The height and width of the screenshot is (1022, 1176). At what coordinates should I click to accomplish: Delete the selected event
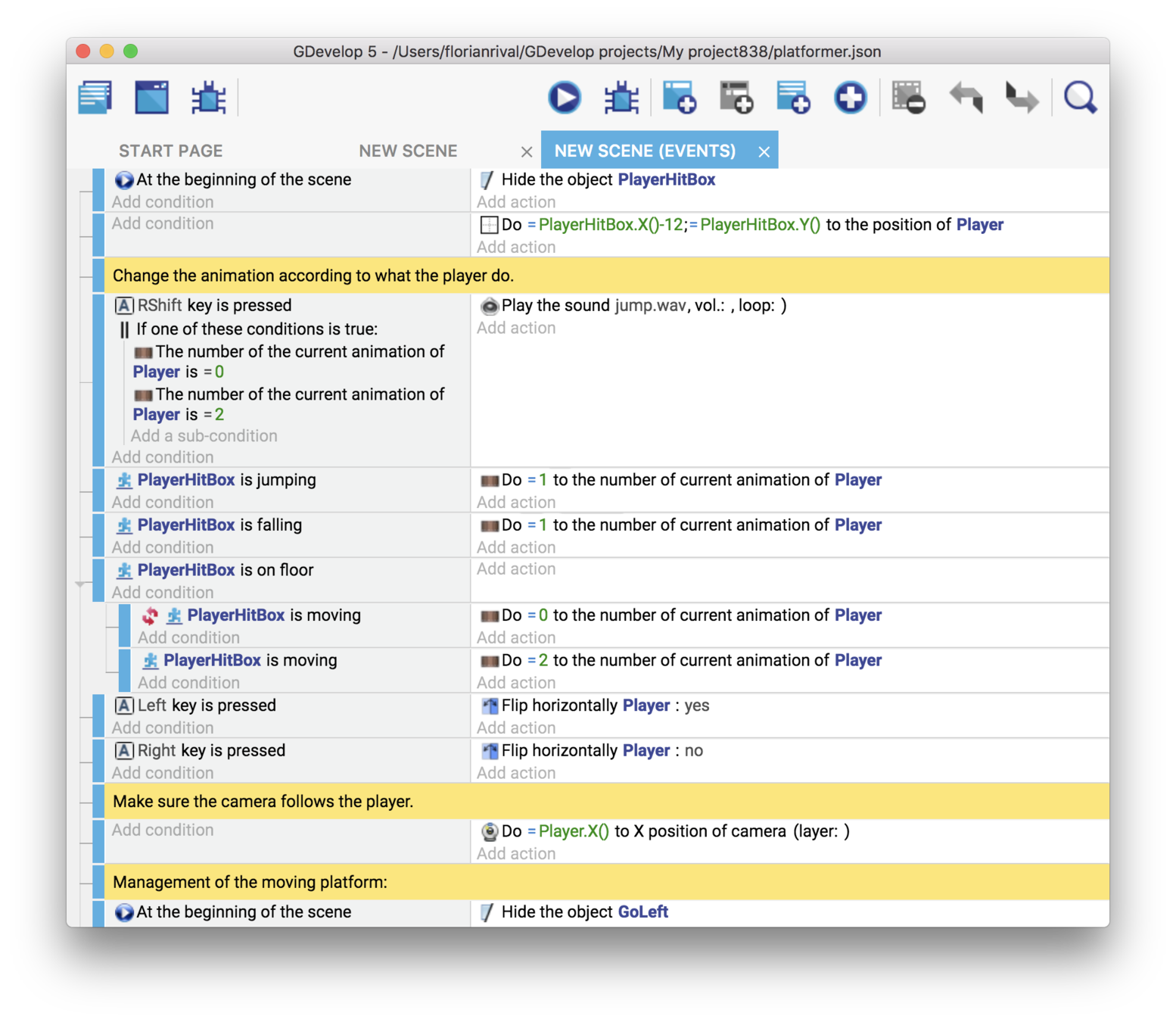click(909, 98)
